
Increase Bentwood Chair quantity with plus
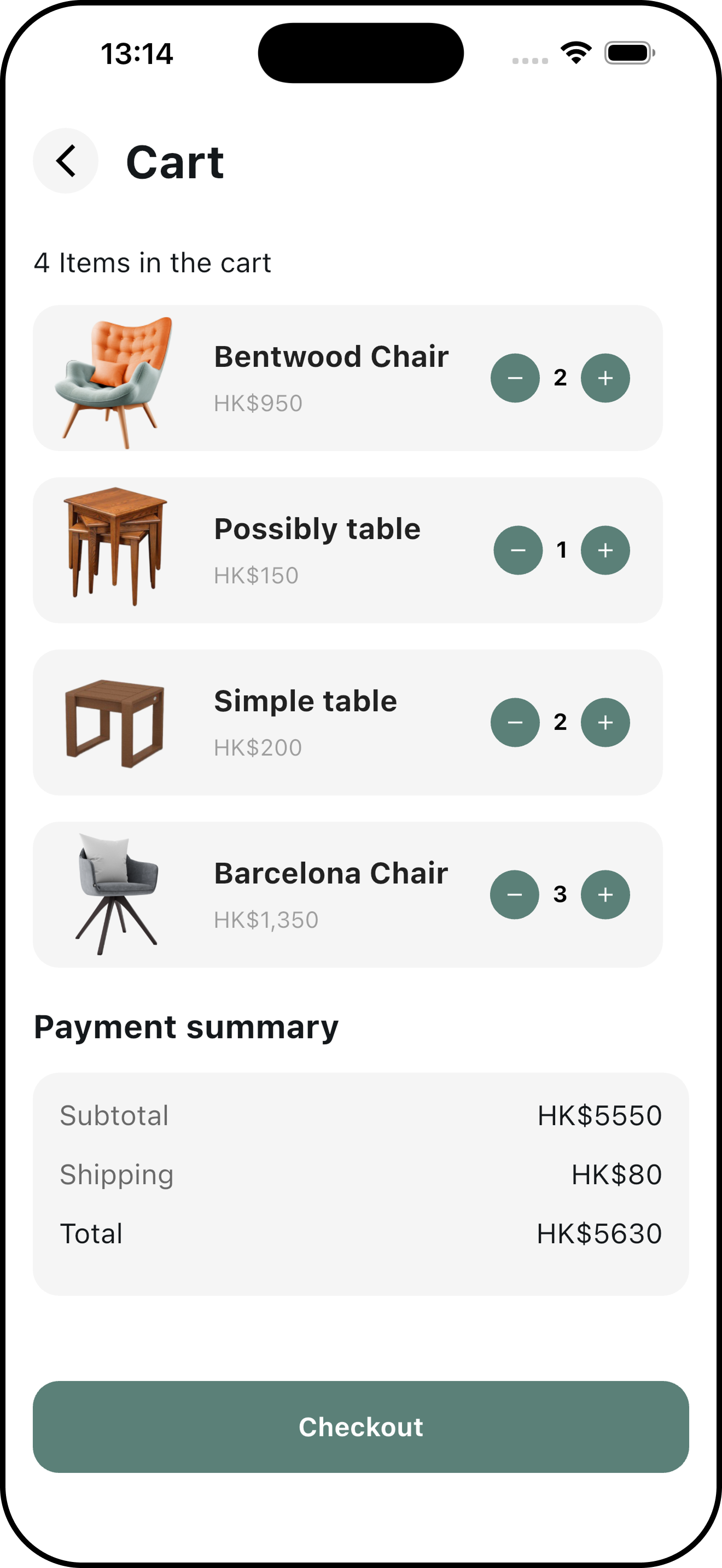pos(605,378)
